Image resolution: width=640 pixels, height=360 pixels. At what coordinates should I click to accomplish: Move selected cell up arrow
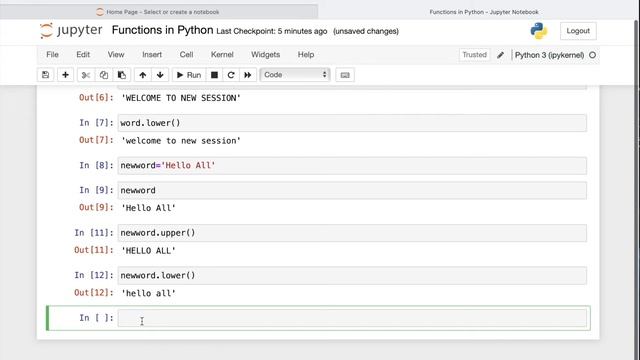(x=142, y=75)
